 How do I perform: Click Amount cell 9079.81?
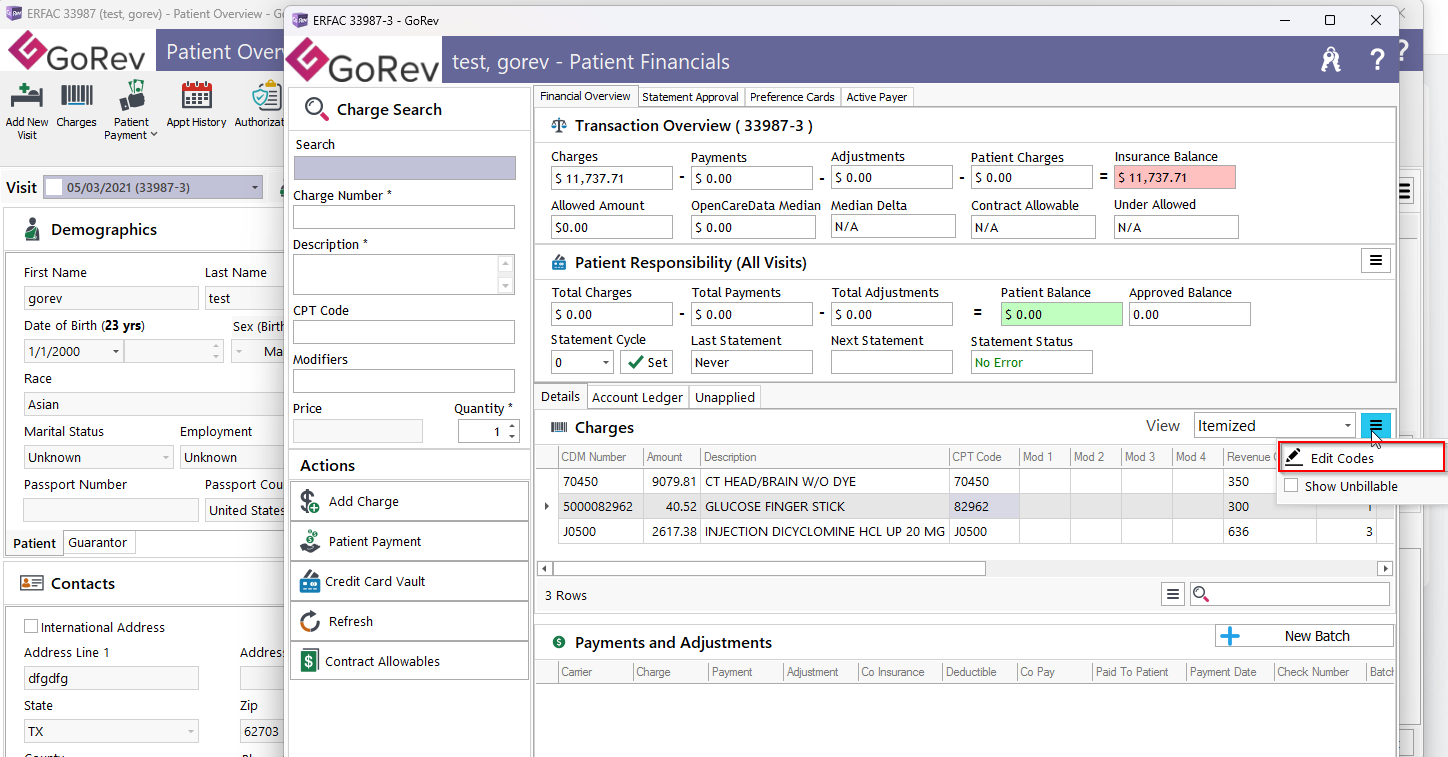[x=672, y=481]
